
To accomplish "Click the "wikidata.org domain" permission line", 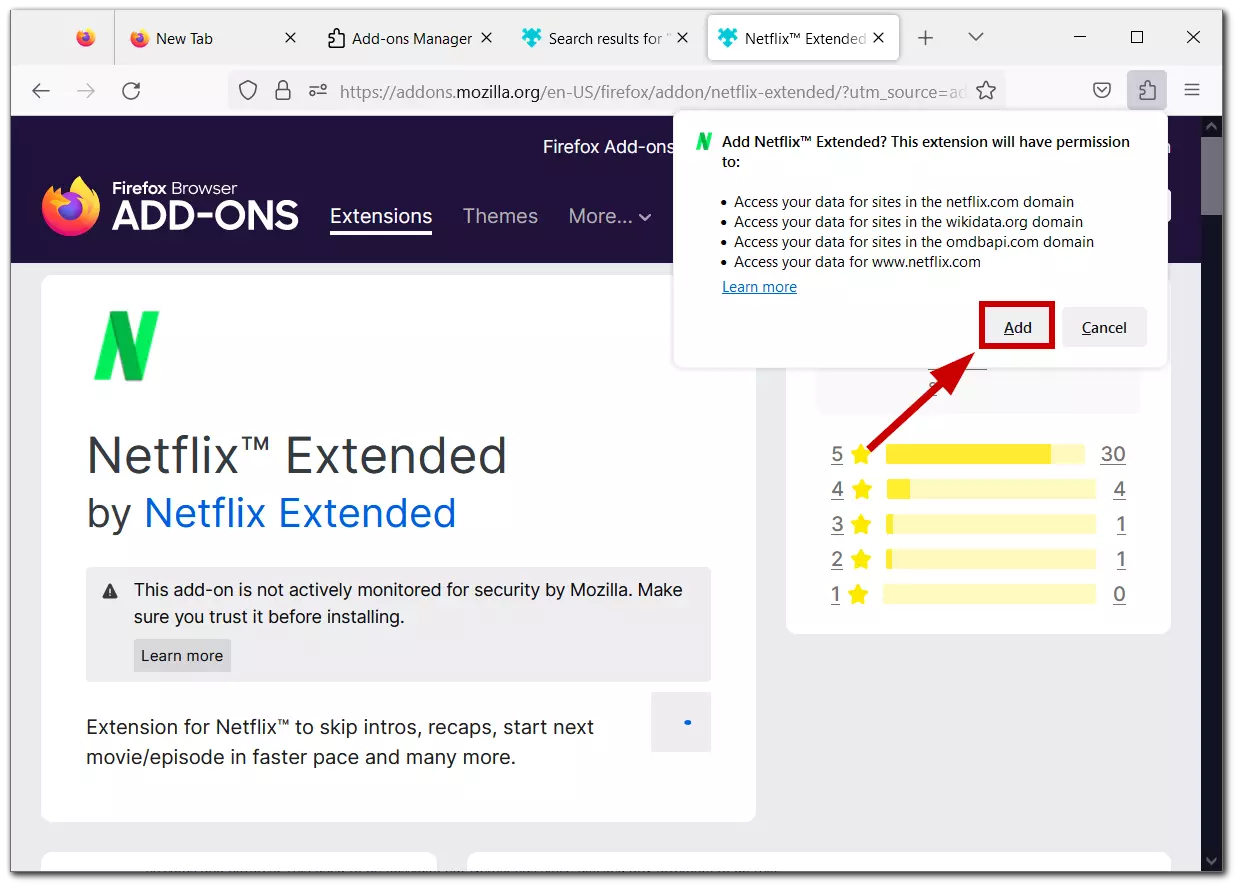I will (909, 222).
